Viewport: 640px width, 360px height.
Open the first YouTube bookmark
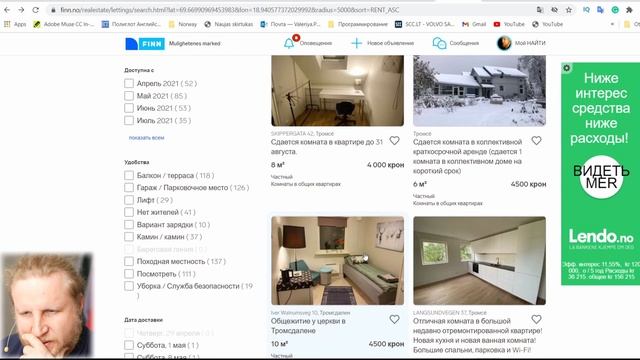pyautogui.click(x=509, y=24)
